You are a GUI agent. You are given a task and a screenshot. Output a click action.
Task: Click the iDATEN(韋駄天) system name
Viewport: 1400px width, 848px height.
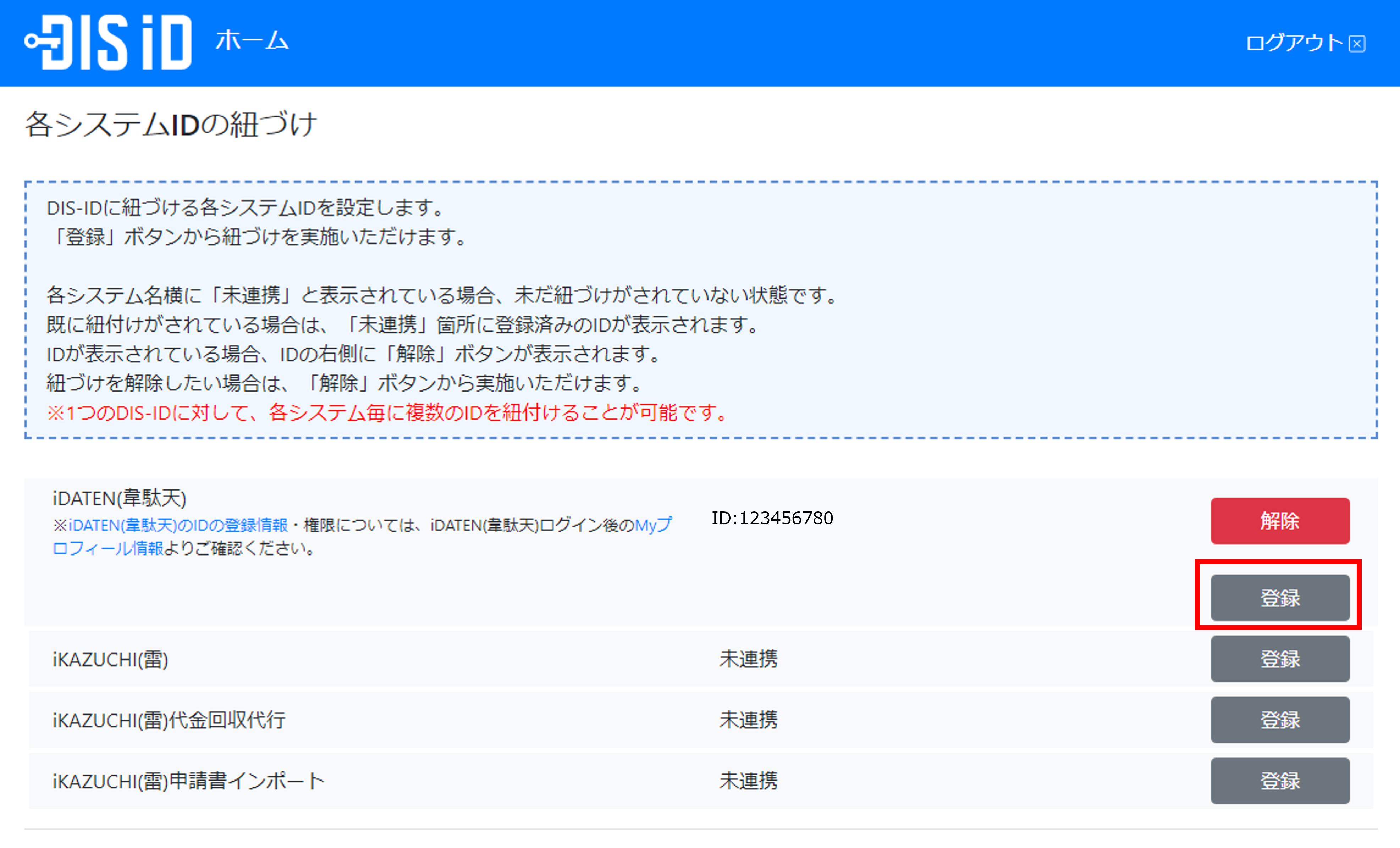tap(119, 498)
